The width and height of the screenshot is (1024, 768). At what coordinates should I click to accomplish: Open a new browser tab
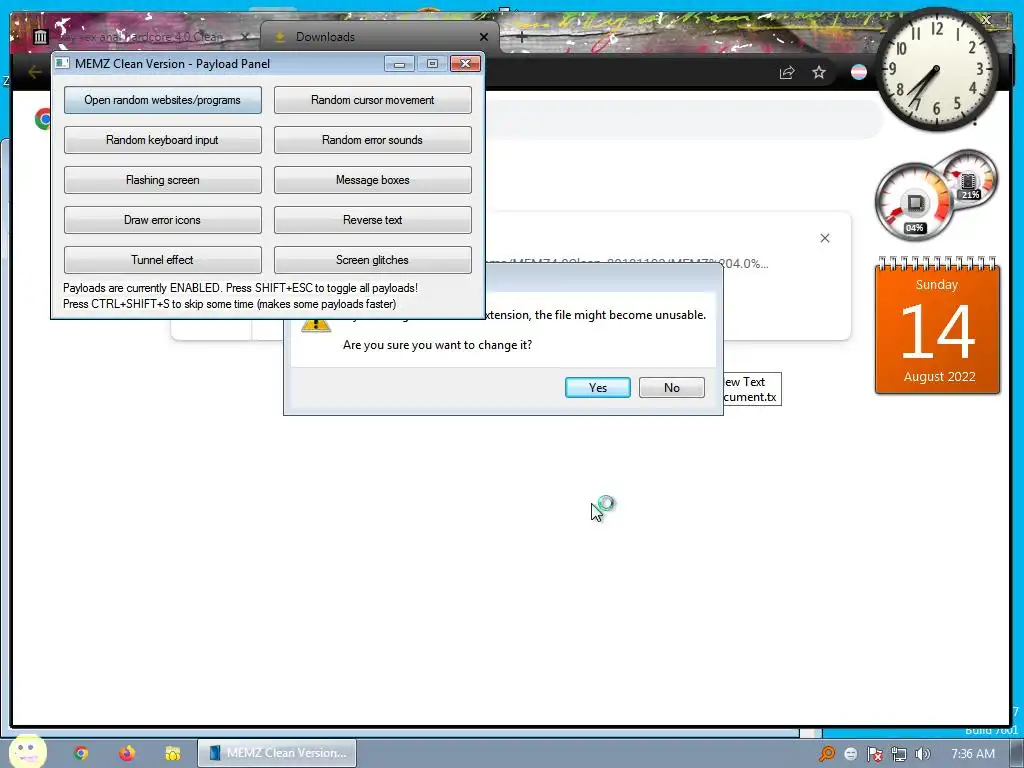[521, 37]
